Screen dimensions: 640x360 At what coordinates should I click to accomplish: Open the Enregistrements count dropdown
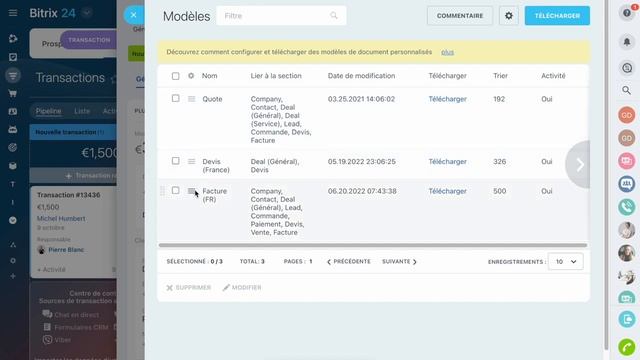point(565,262)
